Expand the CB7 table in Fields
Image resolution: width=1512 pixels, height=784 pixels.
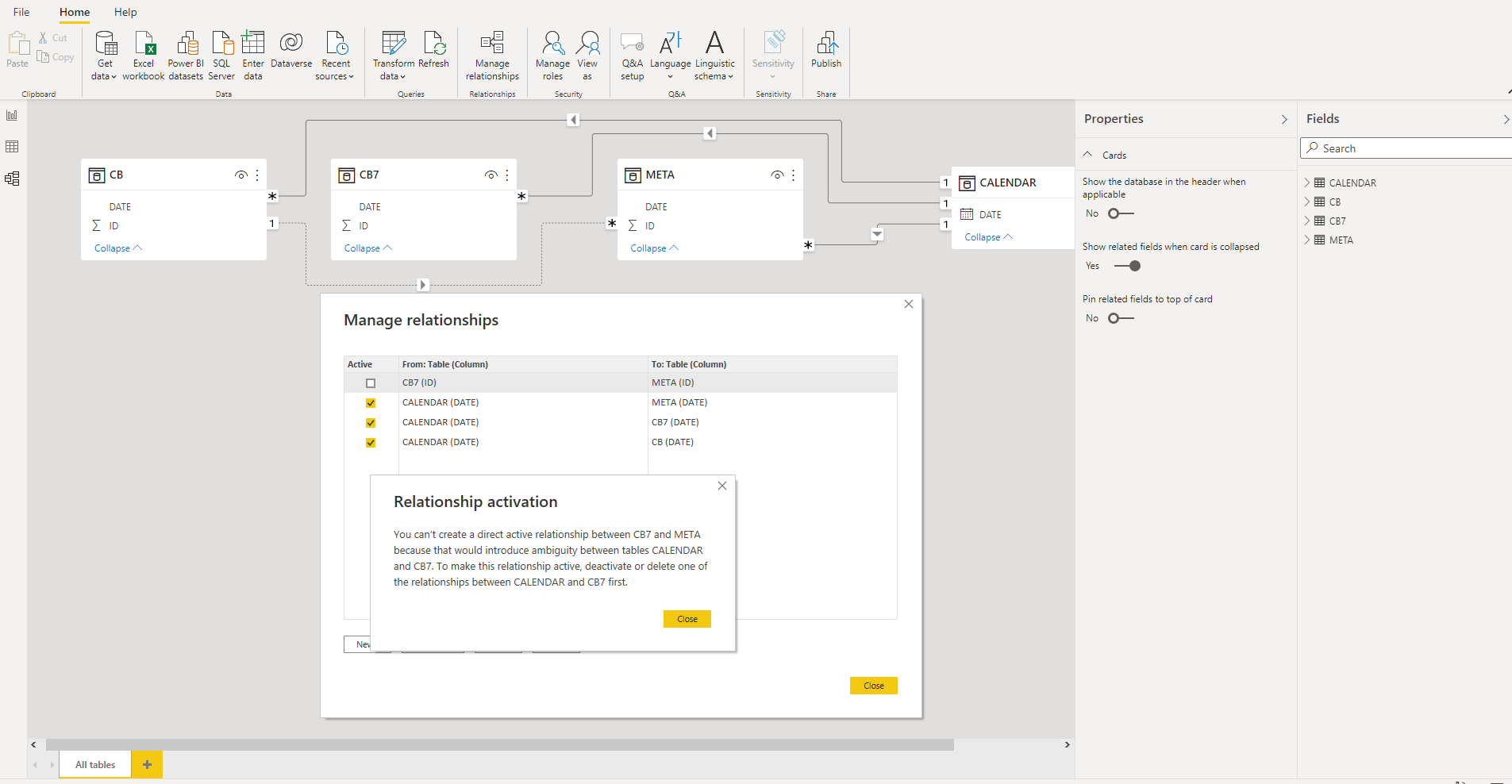tap(1307, 221)
